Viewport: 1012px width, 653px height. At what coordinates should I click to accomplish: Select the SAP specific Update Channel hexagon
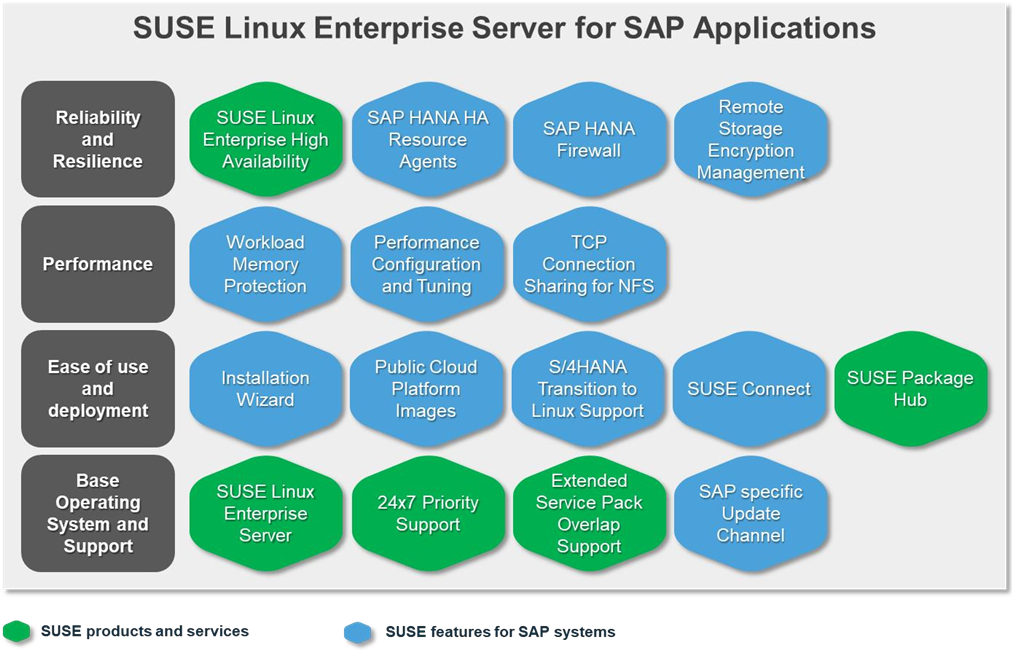point(750,513)
